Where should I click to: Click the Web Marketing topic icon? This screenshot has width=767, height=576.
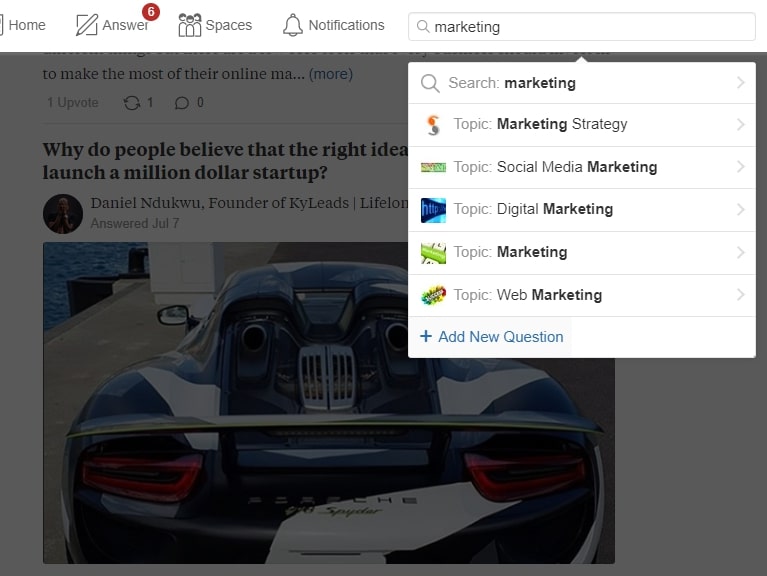433,295
